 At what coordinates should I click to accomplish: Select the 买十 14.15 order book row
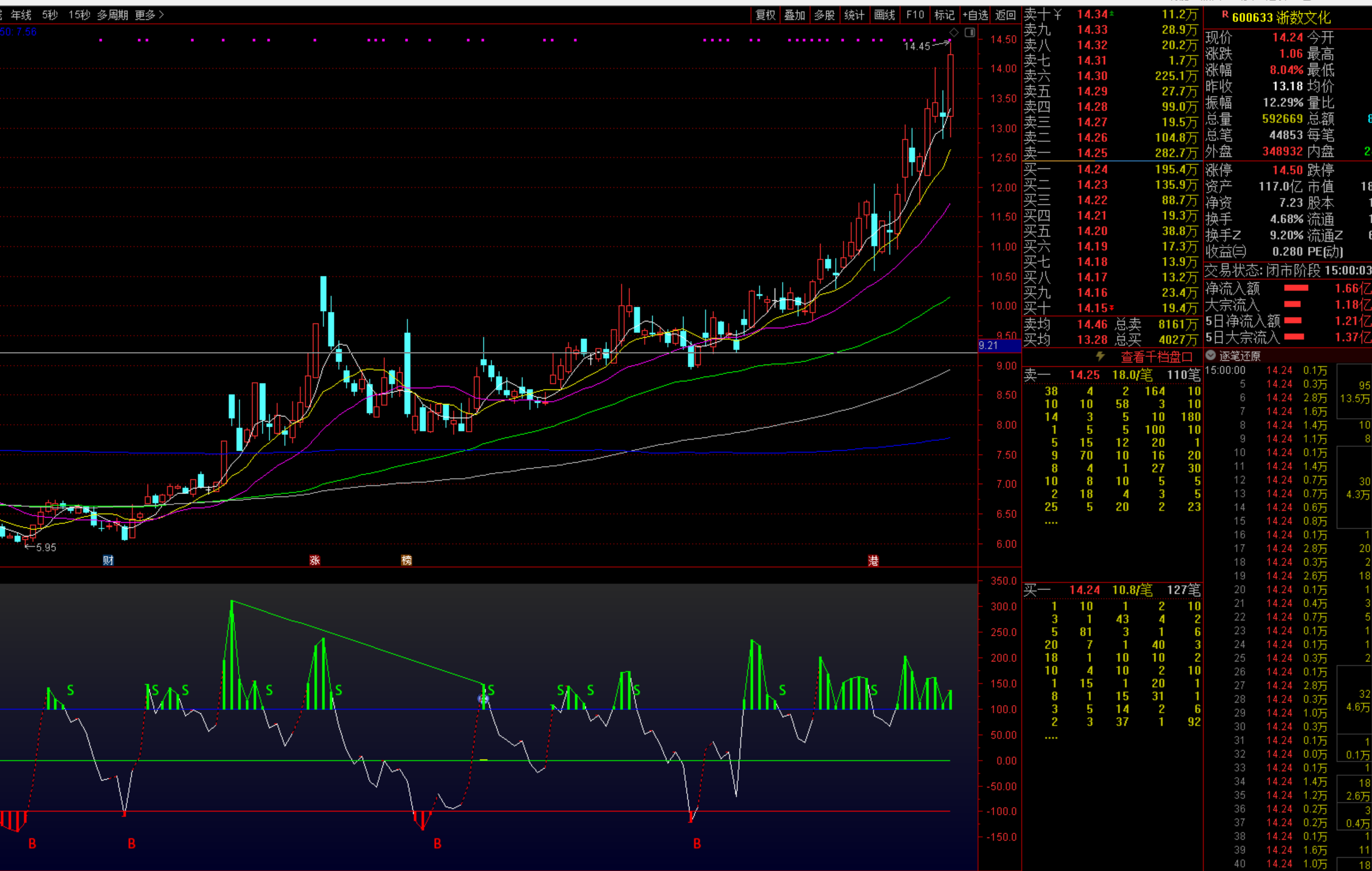(x=1111, y=308)
